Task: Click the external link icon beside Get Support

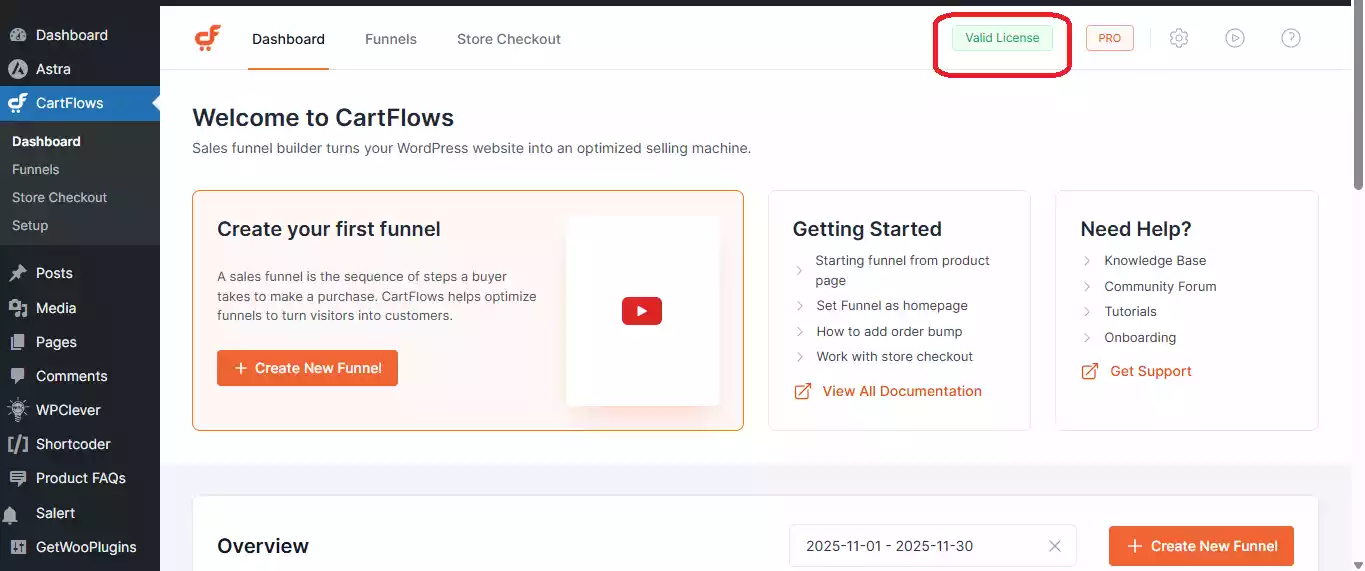Action: (1090, 371)
